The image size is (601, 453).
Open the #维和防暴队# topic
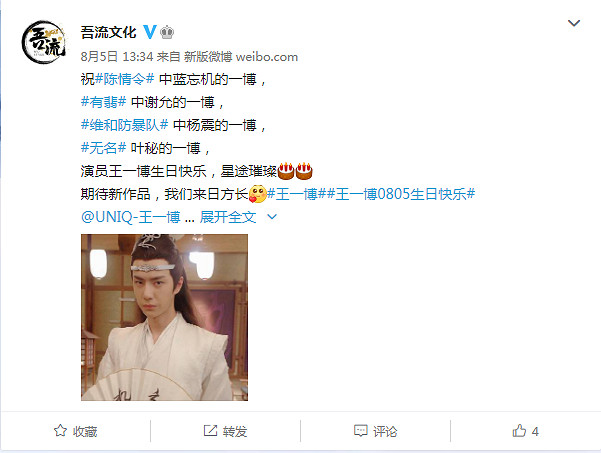[x=125, y=125]
